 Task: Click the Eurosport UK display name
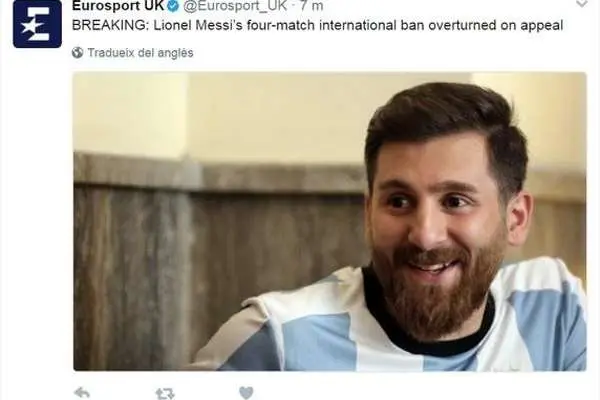pos(118,5)
